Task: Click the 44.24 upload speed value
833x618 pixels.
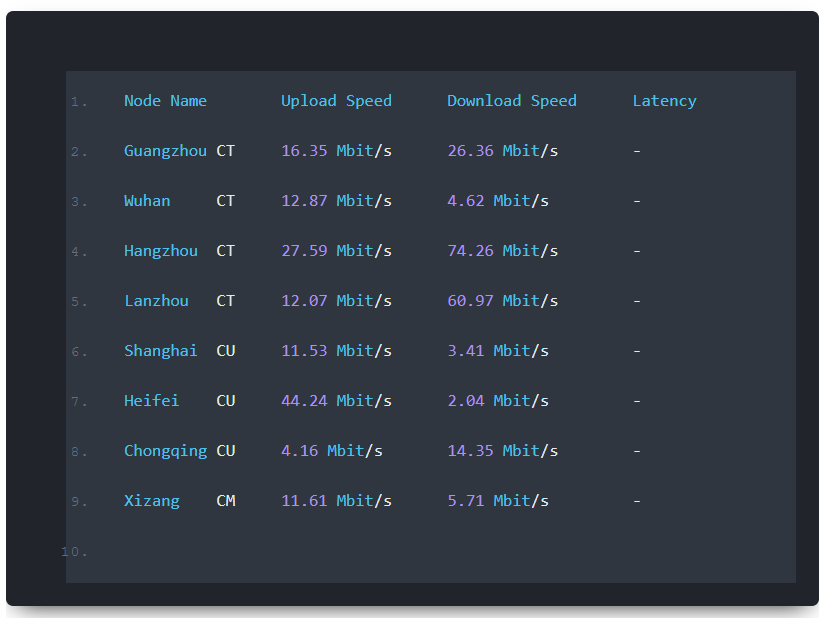Action: pyautogui.click(x=304, y=401)
